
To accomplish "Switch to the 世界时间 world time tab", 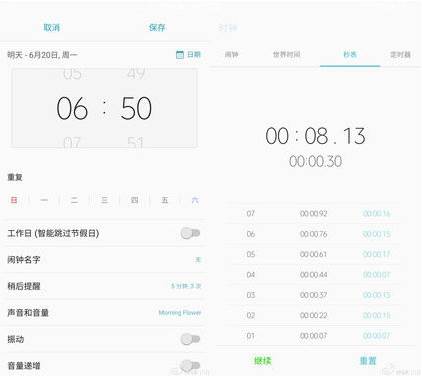I will [287, 54].
